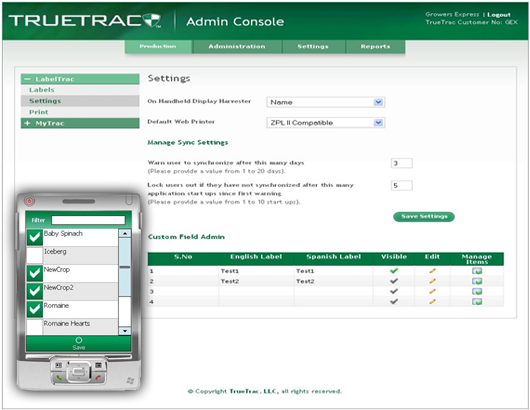Tap the Save button on handheld
Viewport: 530px width, 410px height.
78,344
